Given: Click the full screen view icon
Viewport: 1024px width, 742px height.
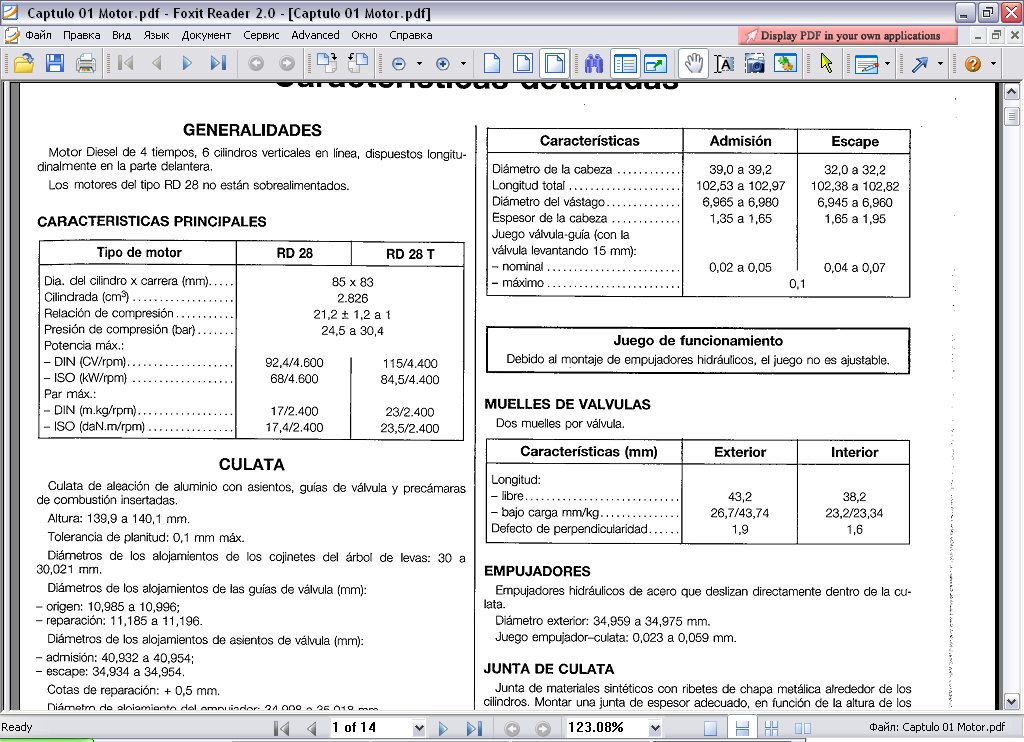Looking at the screenshot, I should [x=656, y=63].
